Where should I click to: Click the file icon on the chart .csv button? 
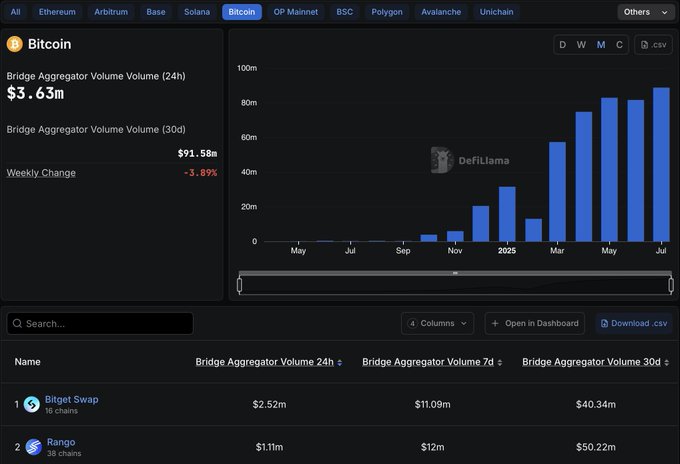point(644,45)
